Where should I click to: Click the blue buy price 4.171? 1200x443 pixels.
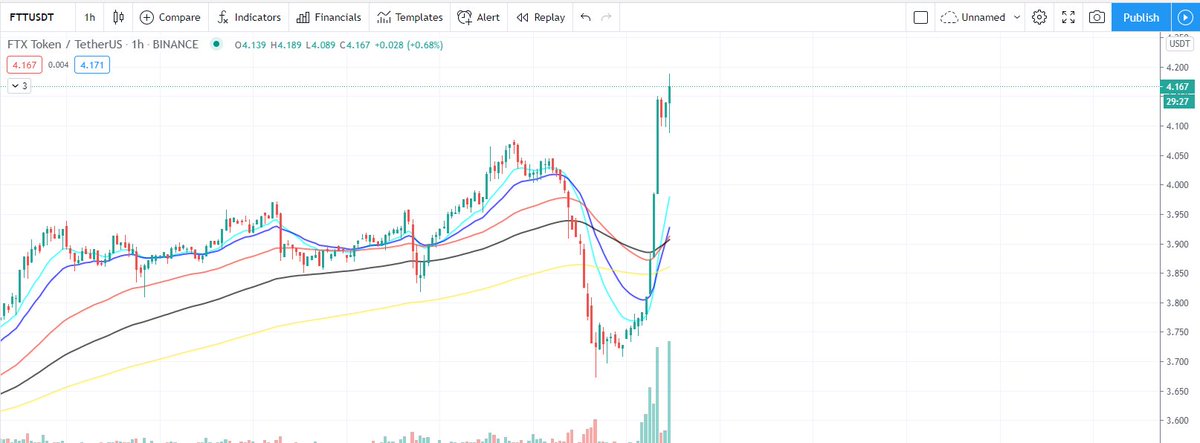click(x=92, y=64)
